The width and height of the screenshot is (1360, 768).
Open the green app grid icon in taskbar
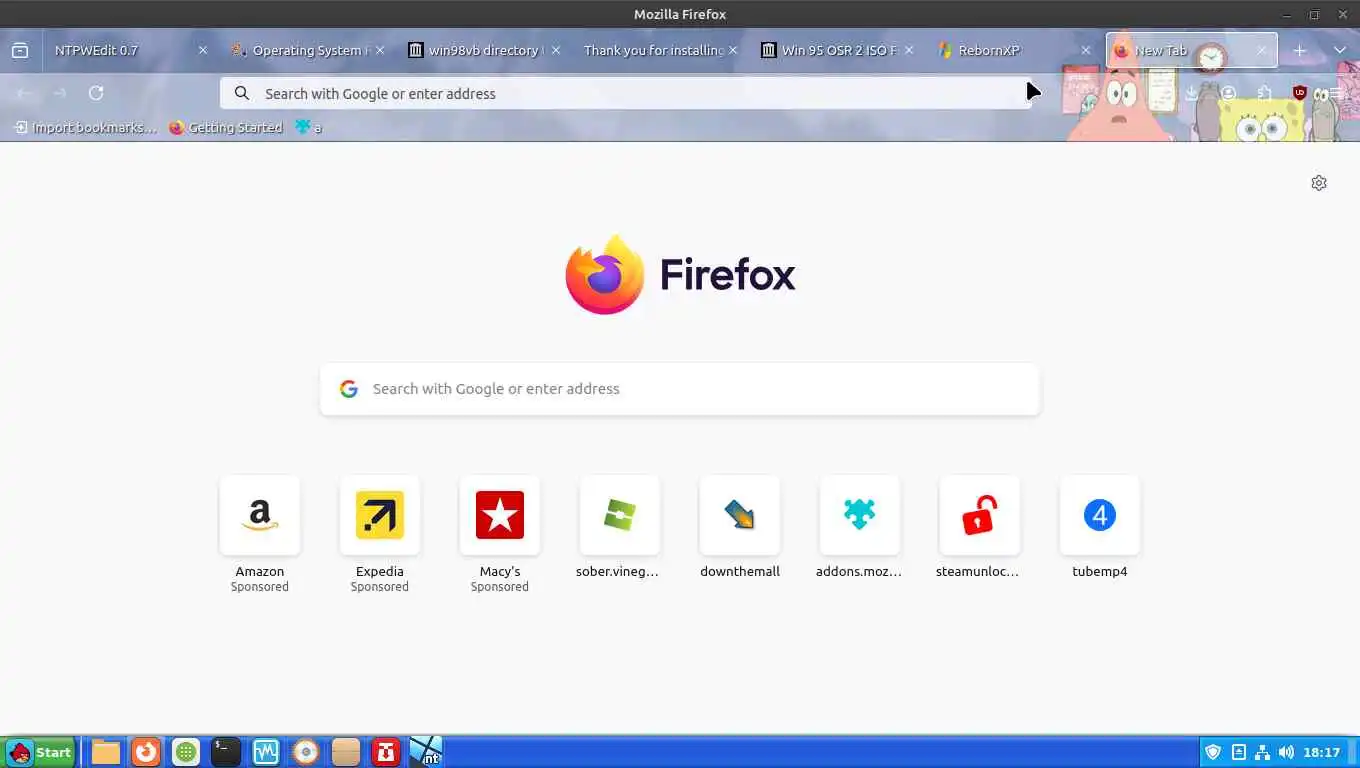[x=186, y=752]
